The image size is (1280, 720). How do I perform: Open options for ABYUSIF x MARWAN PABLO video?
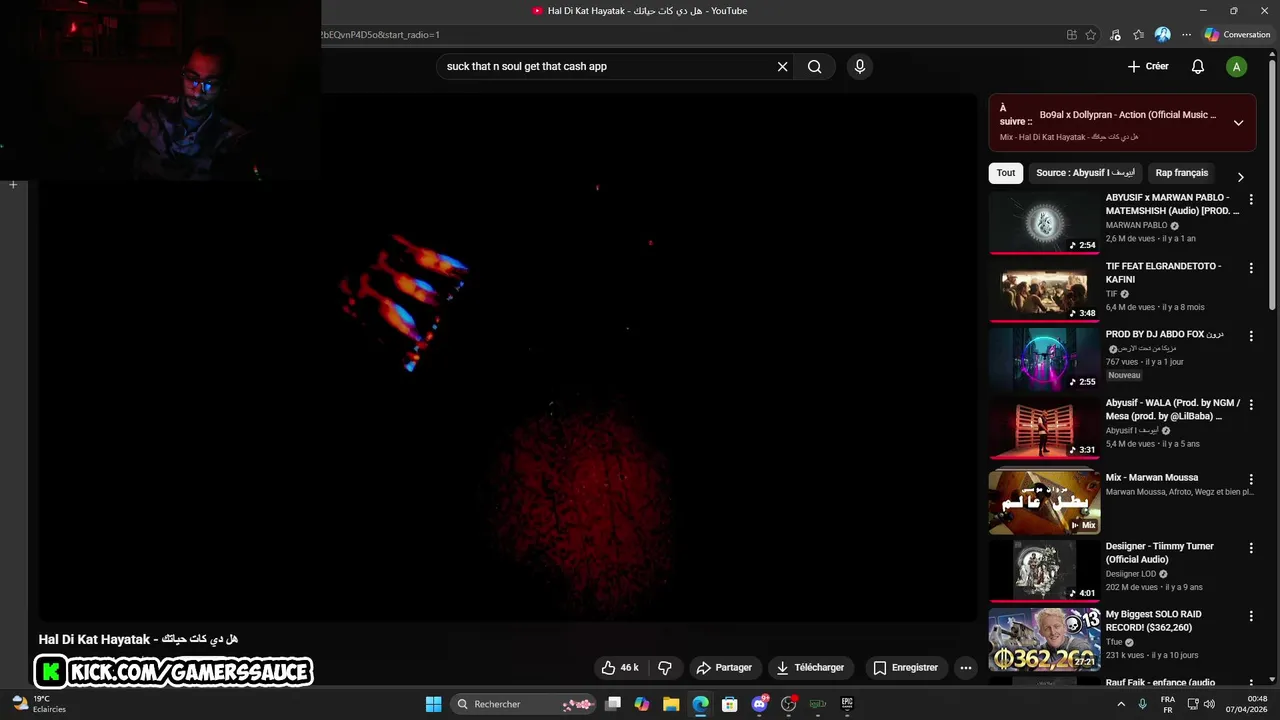pos(1250,200)
